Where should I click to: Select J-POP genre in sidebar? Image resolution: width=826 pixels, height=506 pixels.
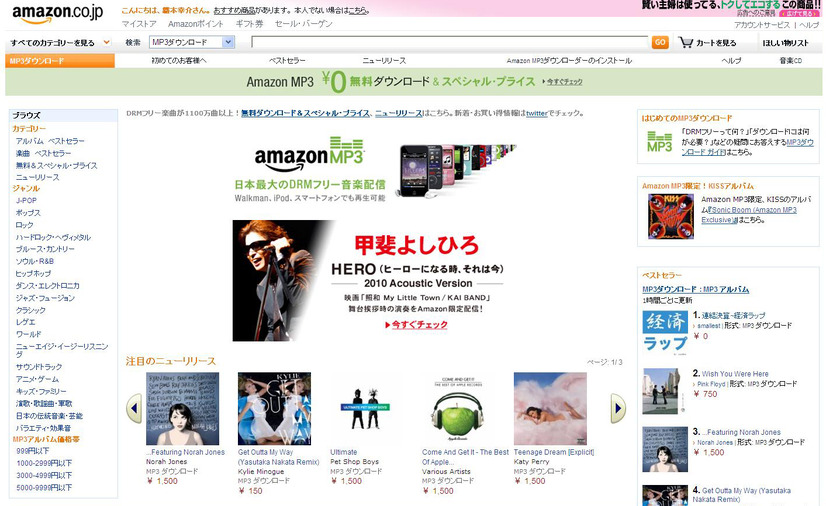(x=26, y=201)
